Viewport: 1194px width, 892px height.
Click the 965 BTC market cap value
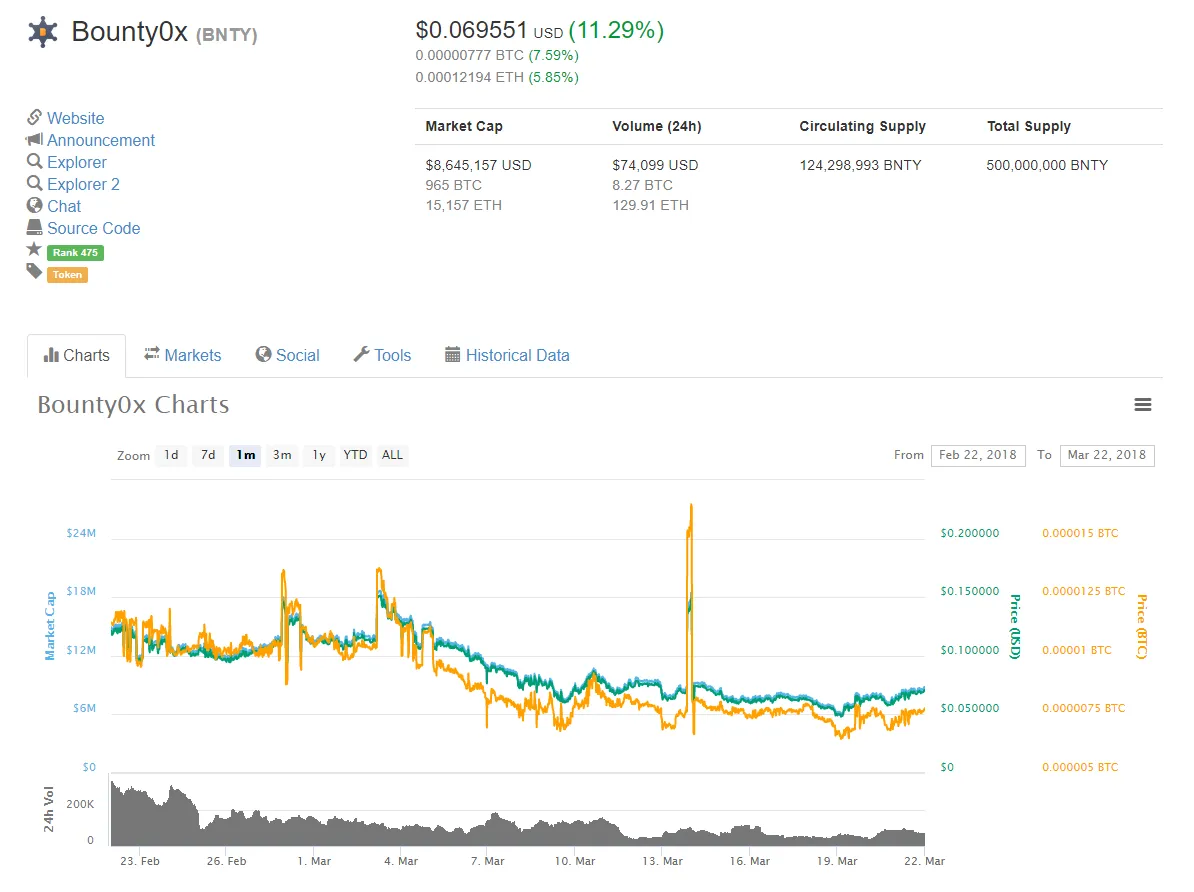pos(453,185)
